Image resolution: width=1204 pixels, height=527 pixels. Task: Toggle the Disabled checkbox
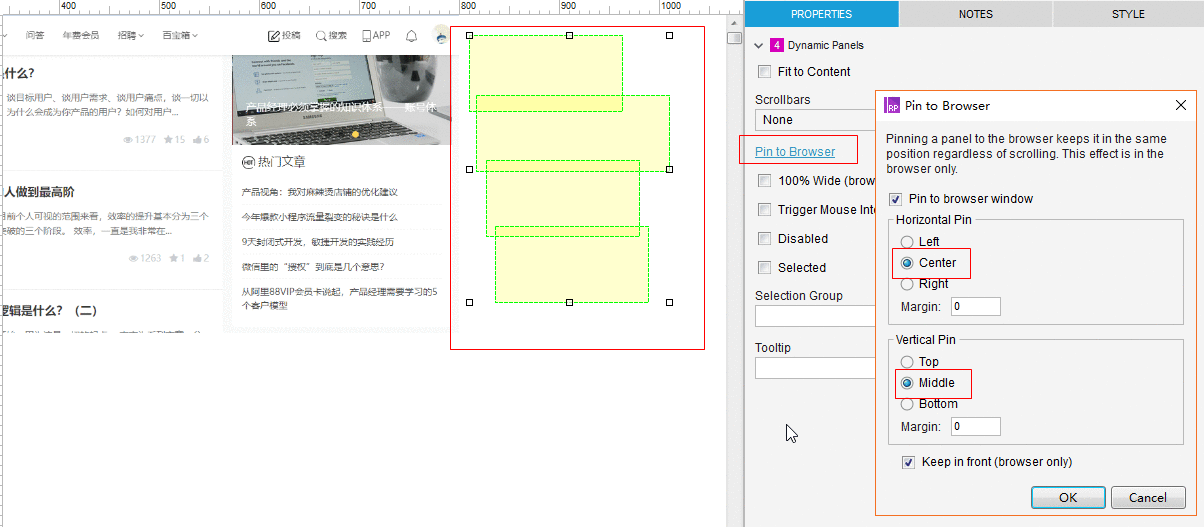point(765,239)
